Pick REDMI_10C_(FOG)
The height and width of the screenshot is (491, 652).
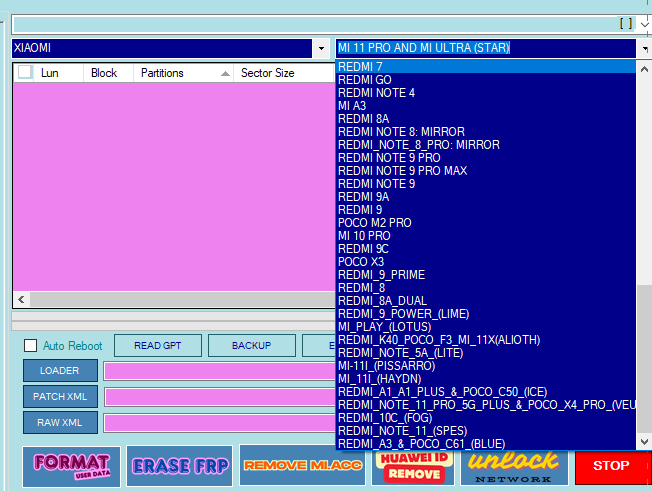click(486, 418)
